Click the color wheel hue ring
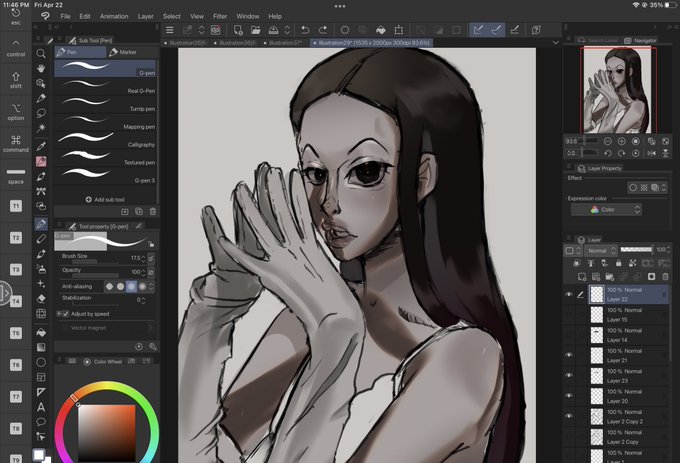This screenshot has height=463, width=680. pos(108,386)
